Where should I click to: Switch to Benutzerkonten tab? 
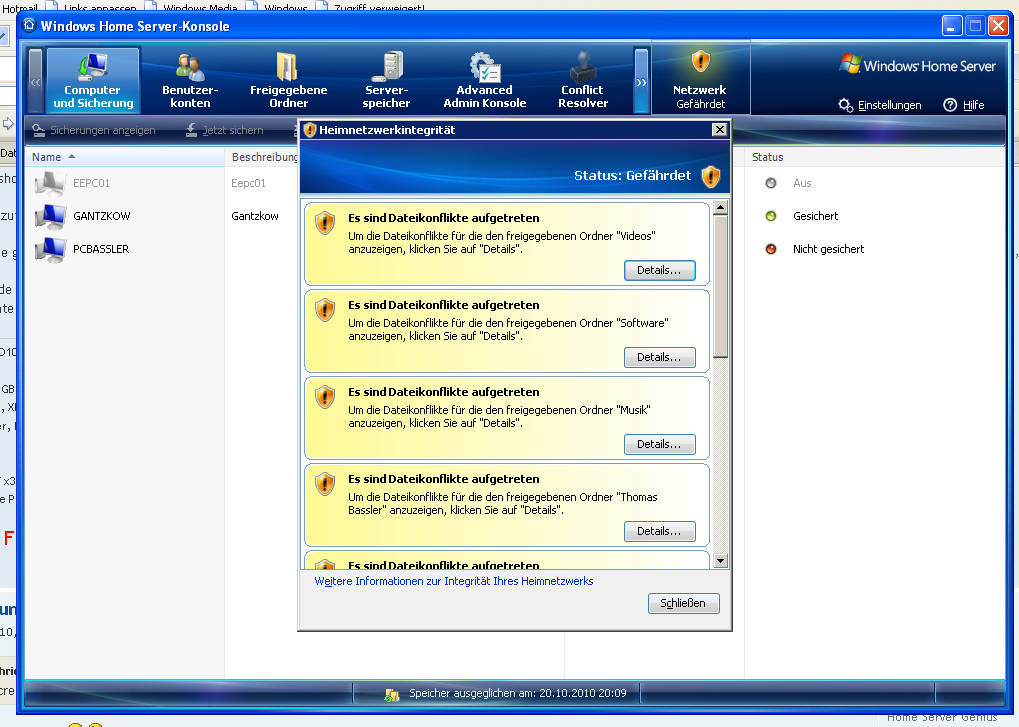190,80
